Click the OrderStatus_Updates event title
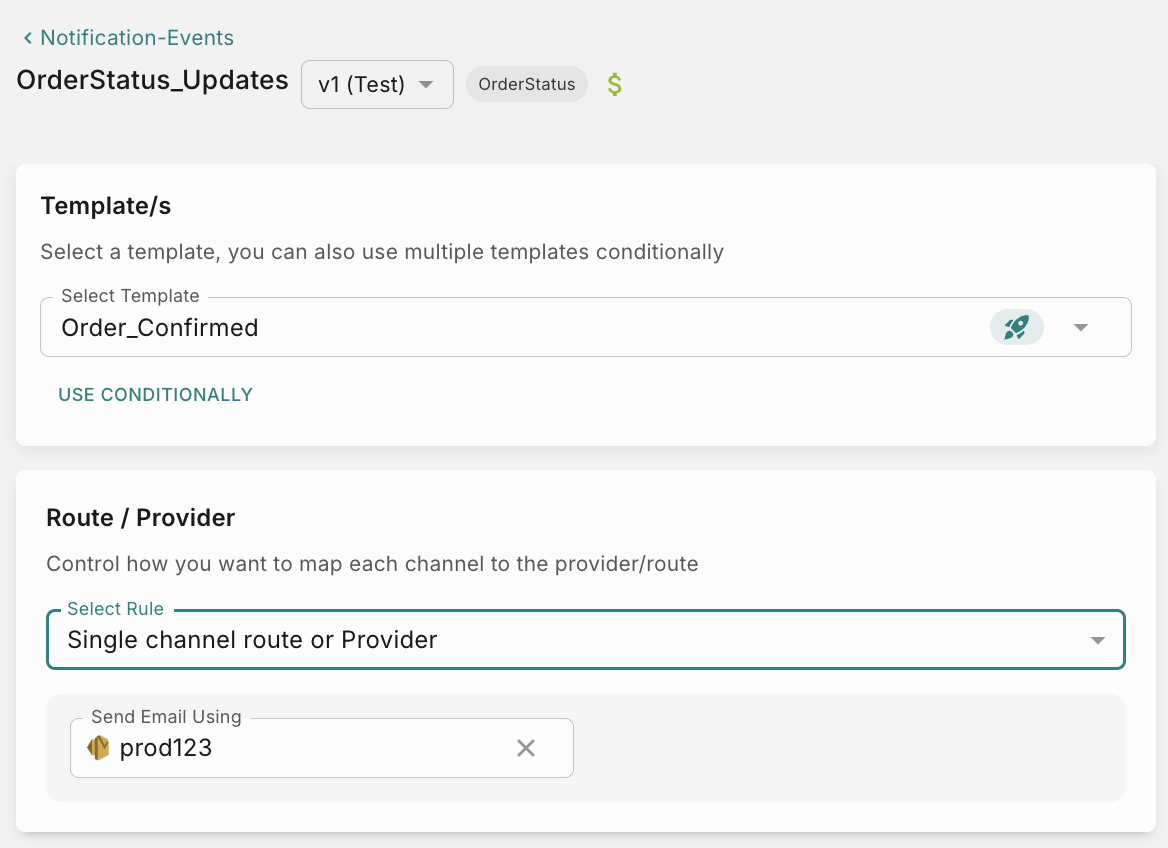 pyautogui.click(x=153, y=80)
